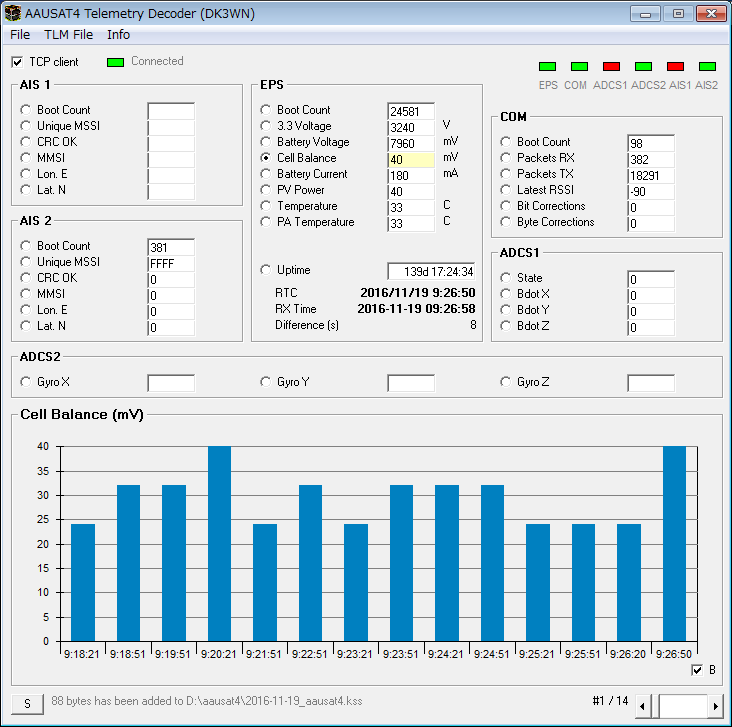Select Gyro X radio button
The width and height of the screenshot is (732, 727).
pos(26,382)
